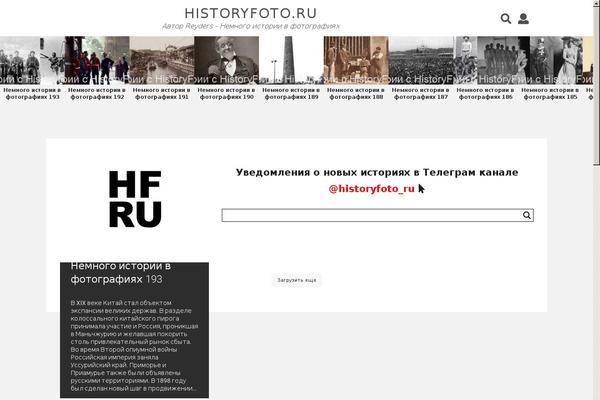Click caption 'Немного истории в фотографиях 187'

pyautogui.click(x=421, y=93)
